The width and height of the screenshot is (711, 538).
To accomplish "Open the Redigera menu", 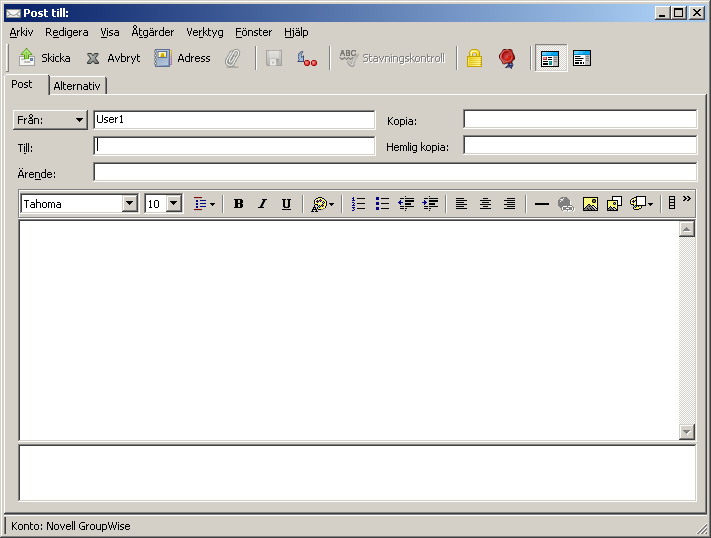I will coord(67,32).
